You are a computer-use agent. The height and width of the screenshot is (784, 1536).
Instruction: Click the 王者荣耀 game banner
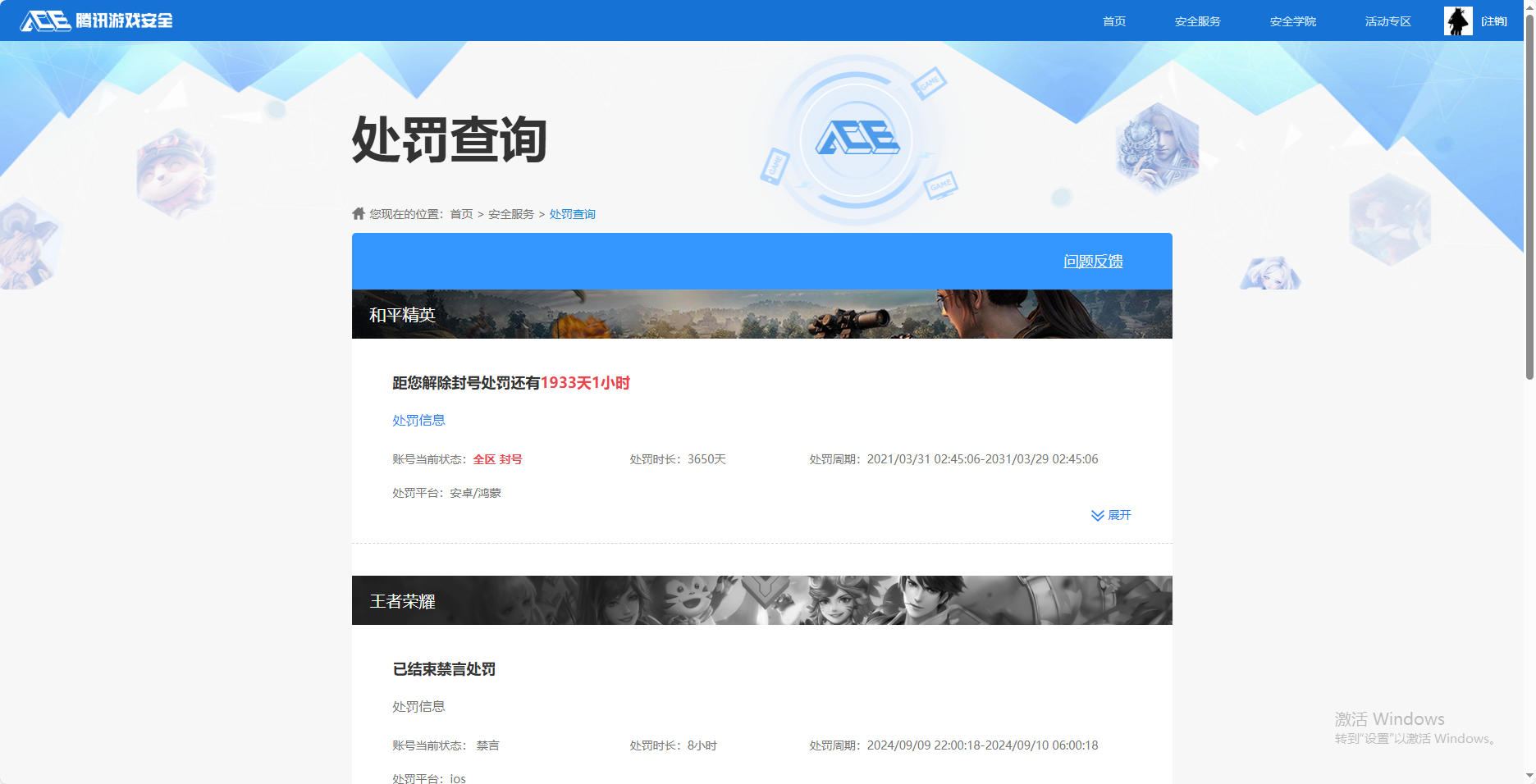[x=761, y=600]
